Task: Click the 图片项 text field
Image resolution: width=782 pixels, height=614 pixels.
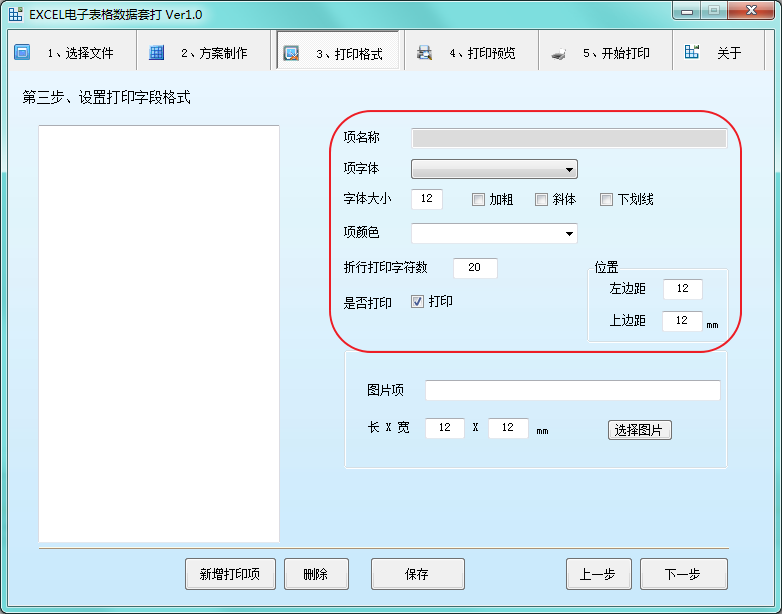Action: (x=573, y=390)
